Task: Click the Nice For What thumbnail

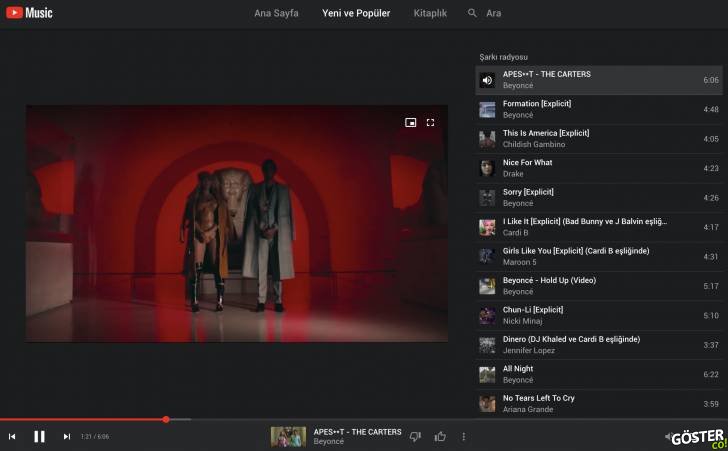Action: pos(487,168)
